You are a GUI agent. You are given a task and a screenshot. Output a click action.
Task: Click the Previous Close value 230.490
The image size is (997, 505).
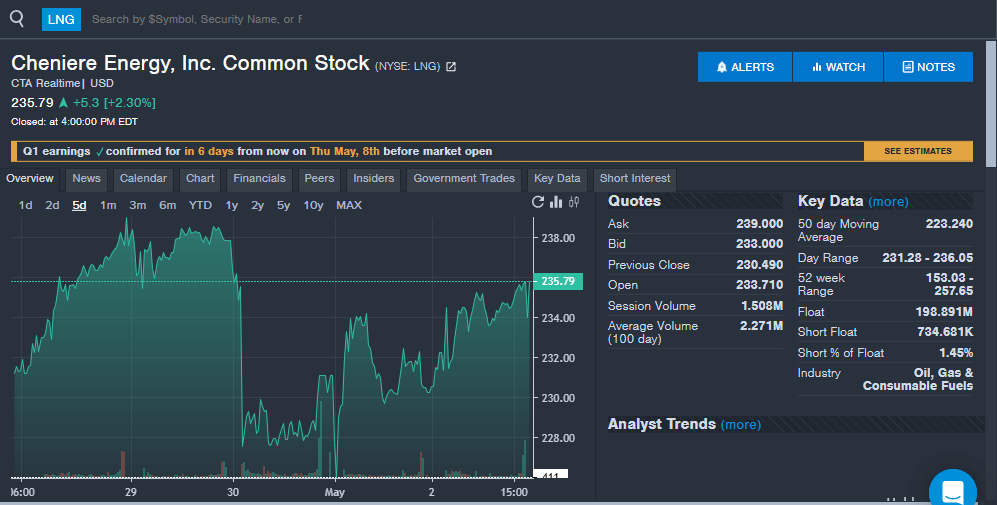pyautogui.click(x=760, y=265)
